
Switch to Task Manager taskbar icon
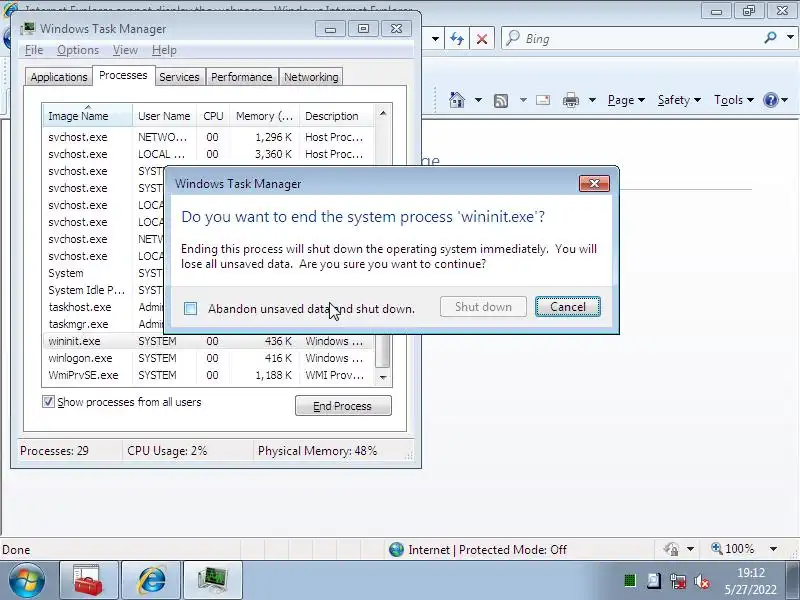[213, 580]
